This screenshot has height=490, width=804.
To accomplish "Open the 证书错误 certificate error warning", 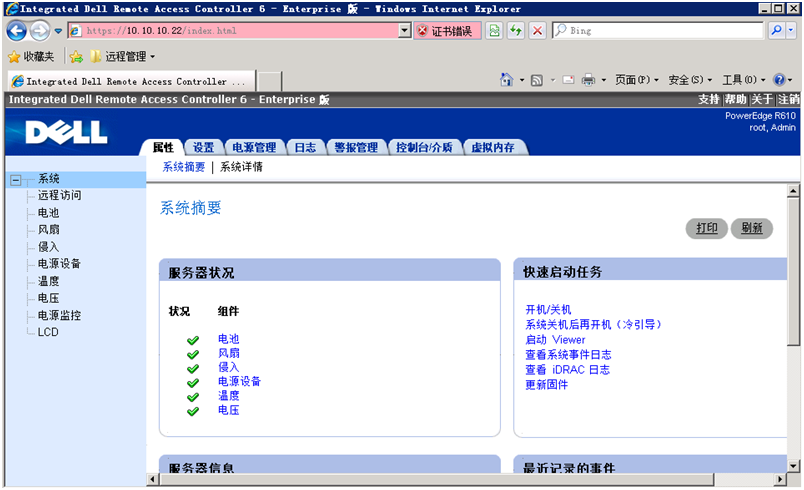I will pos(448,31).
